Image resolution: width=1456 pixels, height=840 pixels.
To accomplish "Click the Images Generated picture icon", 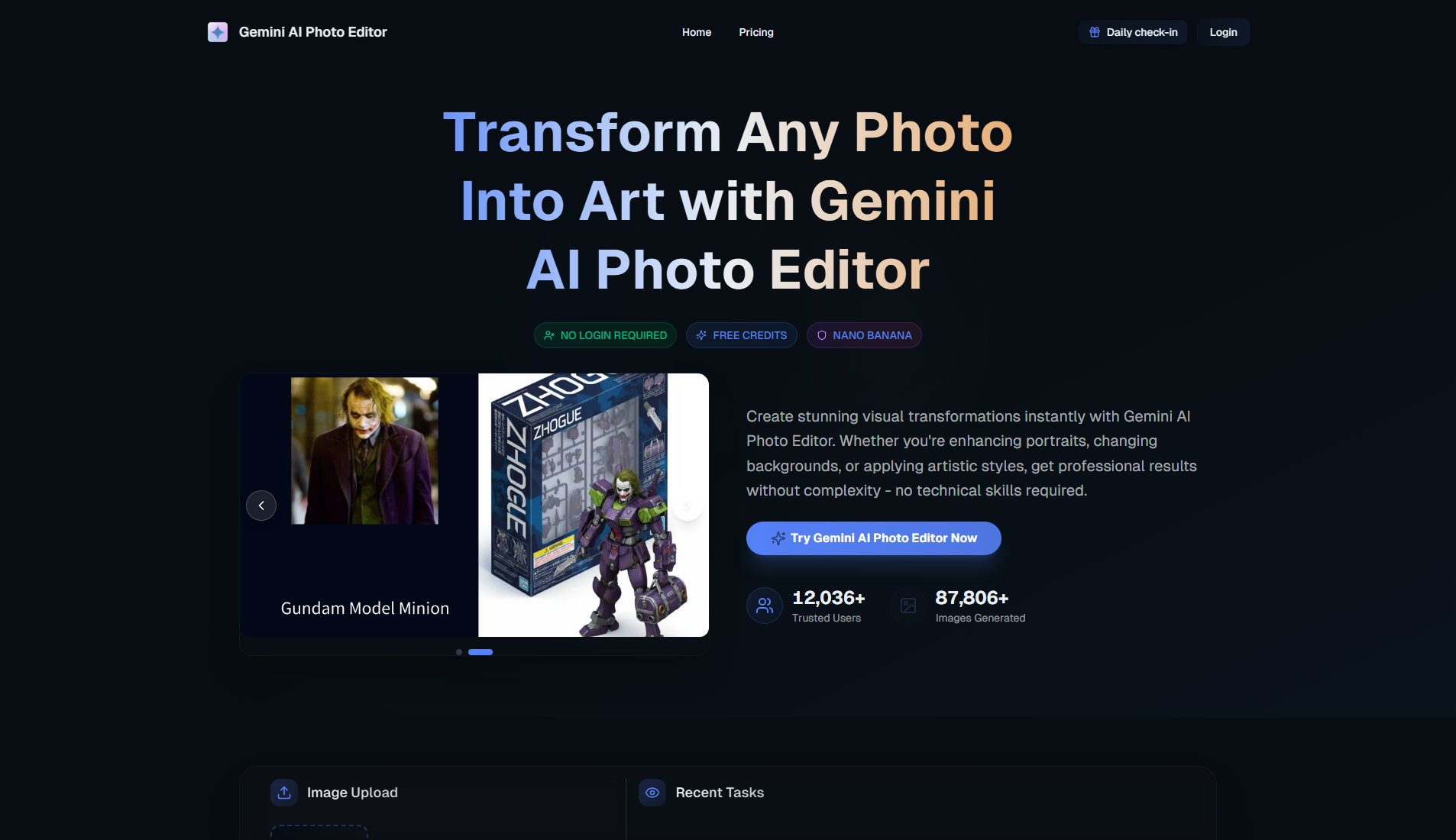I will (908, 606).
